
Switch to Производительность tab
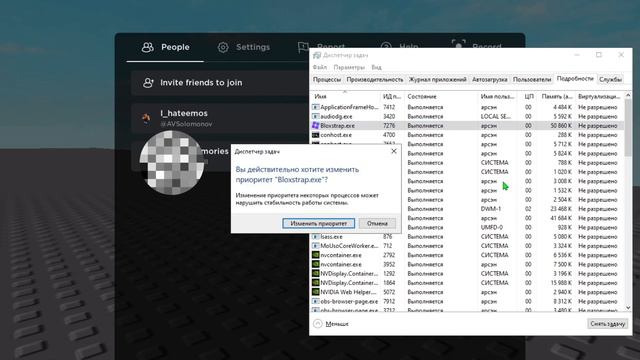[375, 80]
